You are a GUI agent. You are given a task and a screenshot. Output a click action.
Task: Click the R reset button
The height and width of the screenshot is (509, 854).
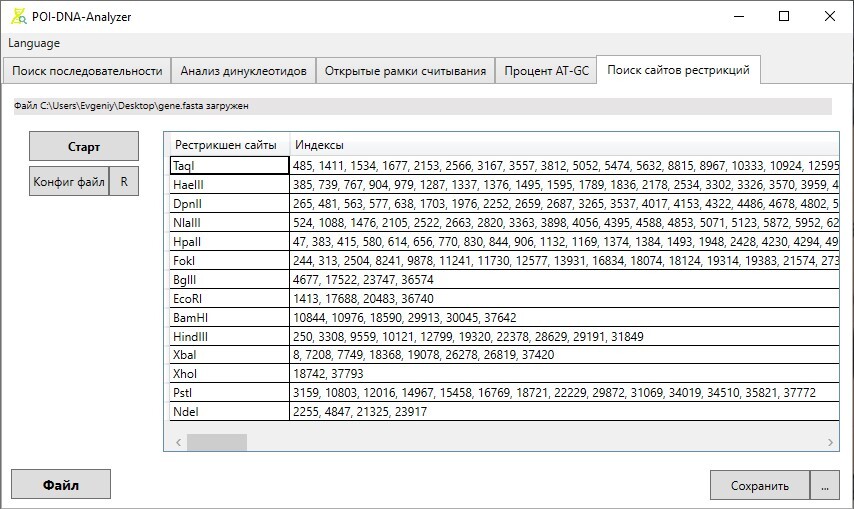pos(124,182)
